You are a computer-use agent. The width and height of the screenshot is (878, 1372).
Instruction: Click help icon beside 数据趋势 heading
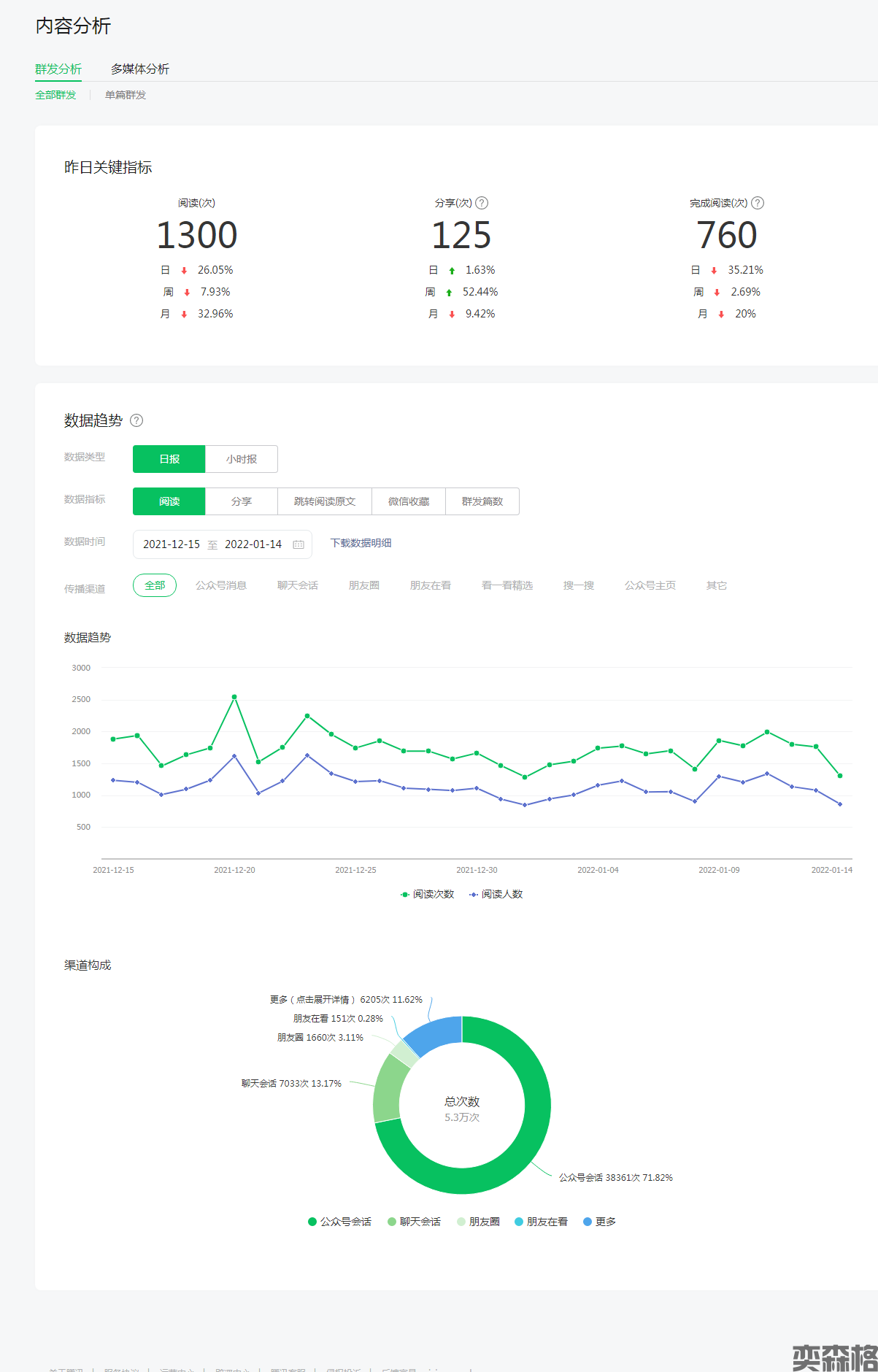[x=136, y=420]
